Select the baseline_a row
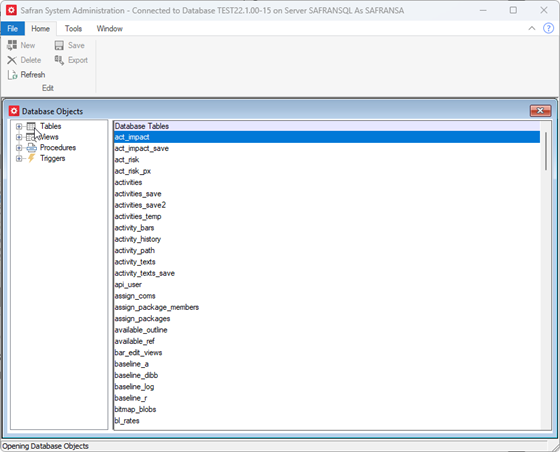The image size is (560, 452). click(x=326, y=364)
